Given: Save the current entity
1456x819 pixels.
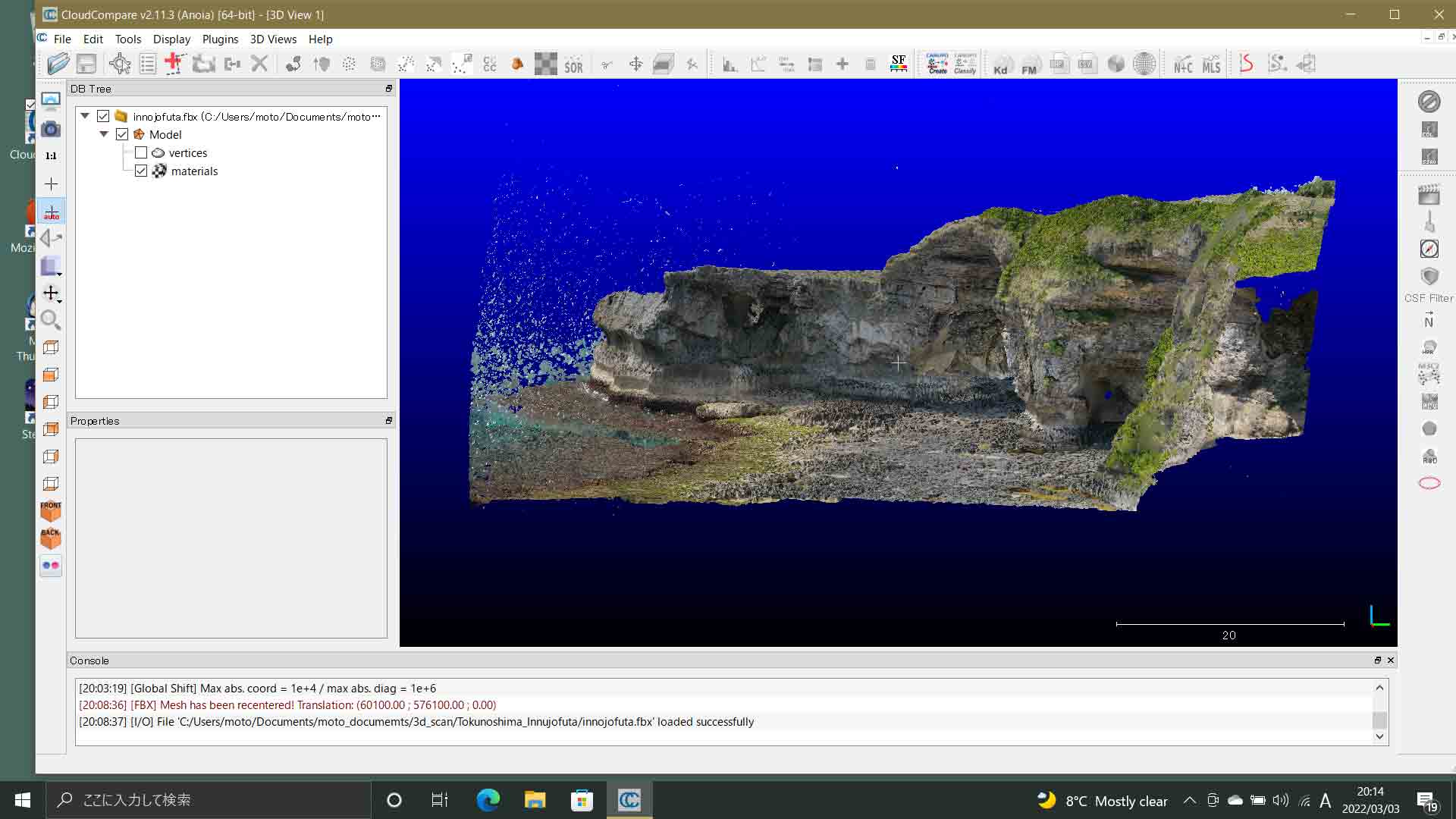Looking at the screenshot, I should pos(85,64).
